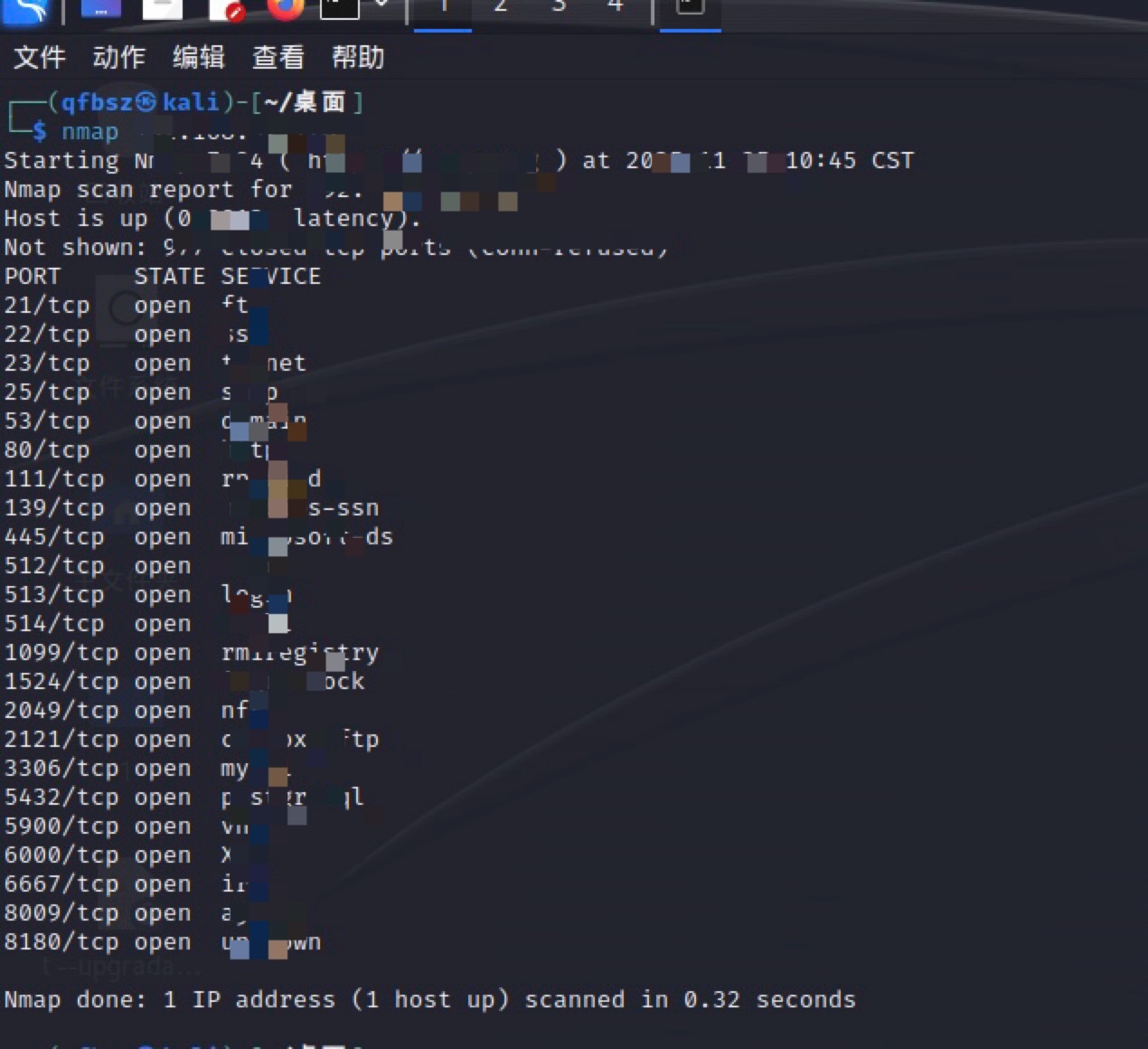1148x1049 pixels.
Task: Click the blue file manager taskbar icon
Action: coord(99,9)
